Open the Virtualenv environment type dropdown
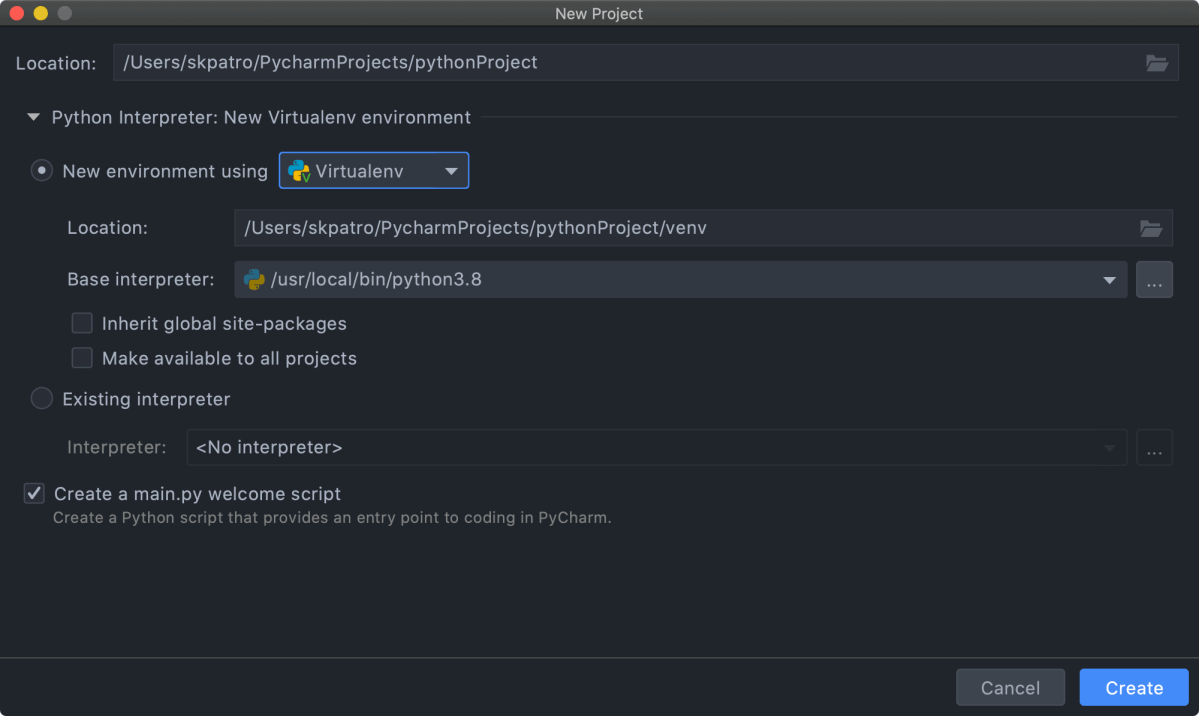Viewport: 1199px width, 716px height. click(374, 171)
